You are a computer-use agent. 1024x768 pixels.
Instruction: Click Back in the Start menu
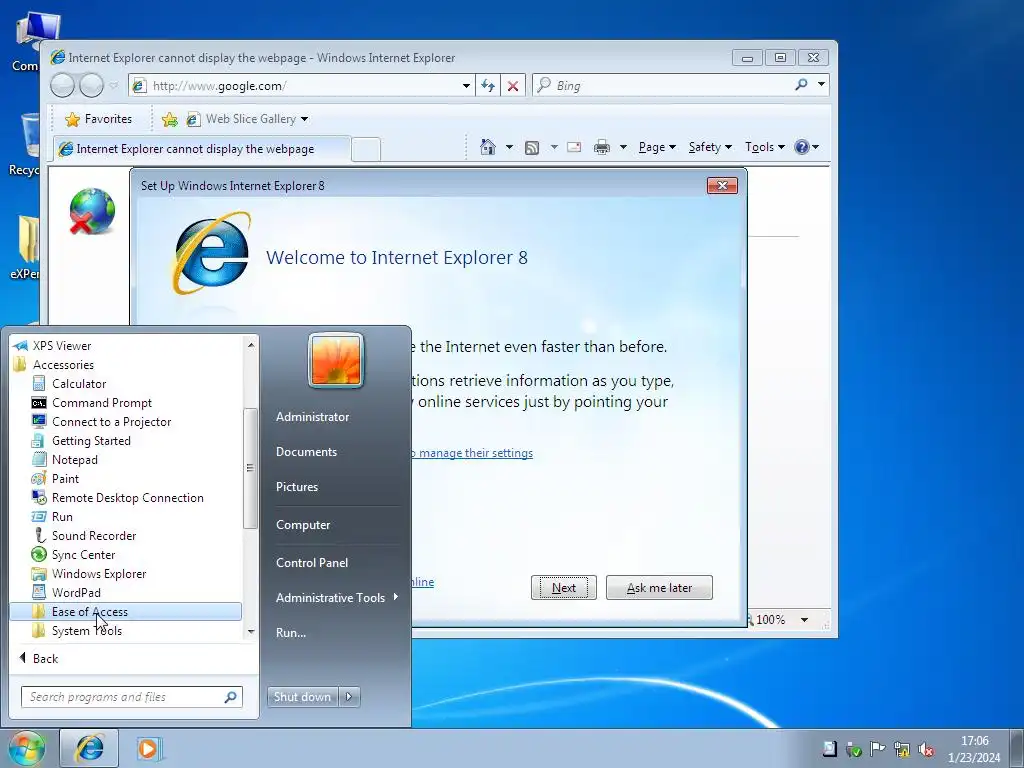point(39,659)
